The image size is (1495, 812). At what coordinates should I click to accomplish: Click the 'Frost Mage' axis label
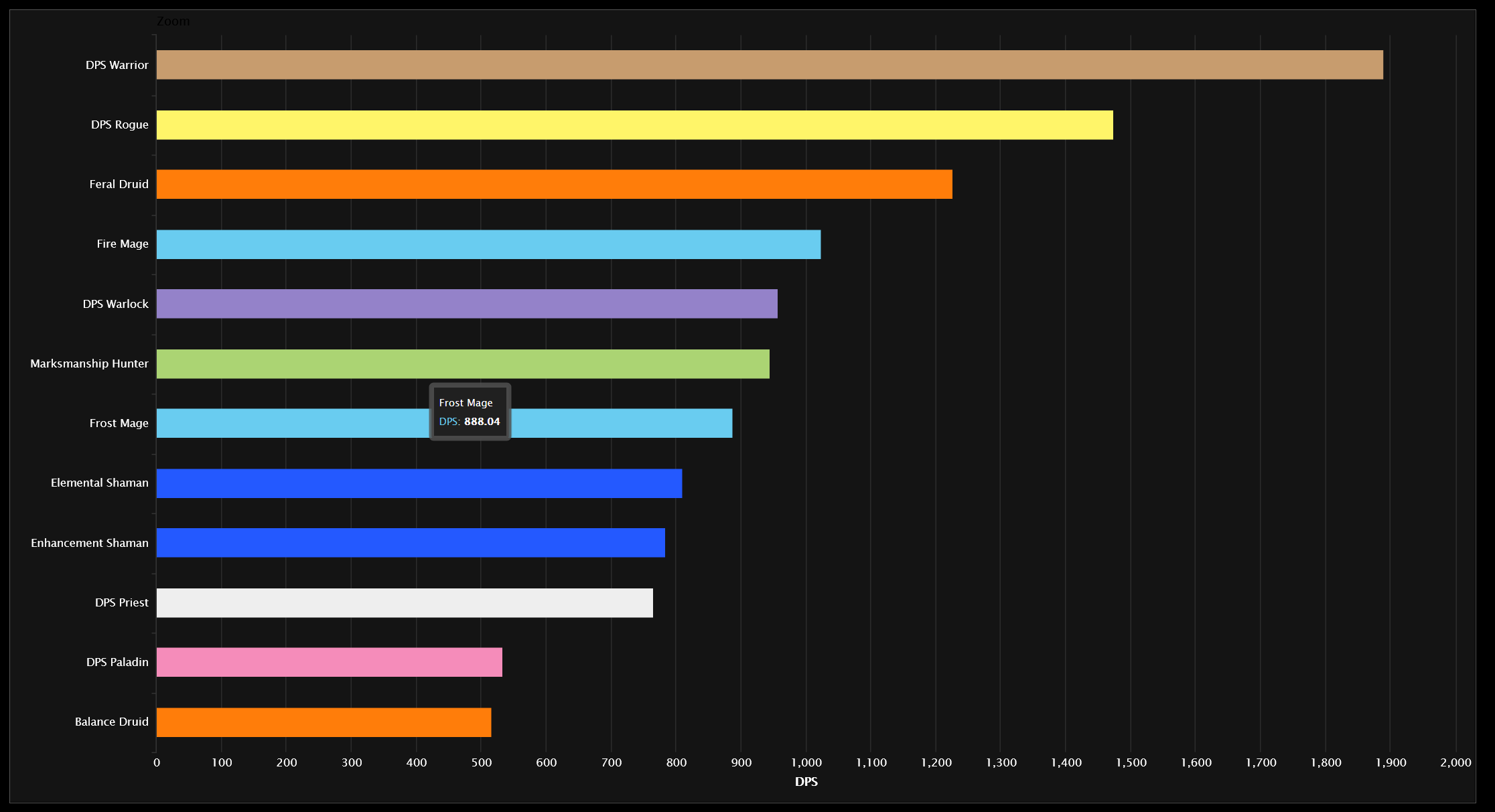pyautogui.click(x=119, y=423)
